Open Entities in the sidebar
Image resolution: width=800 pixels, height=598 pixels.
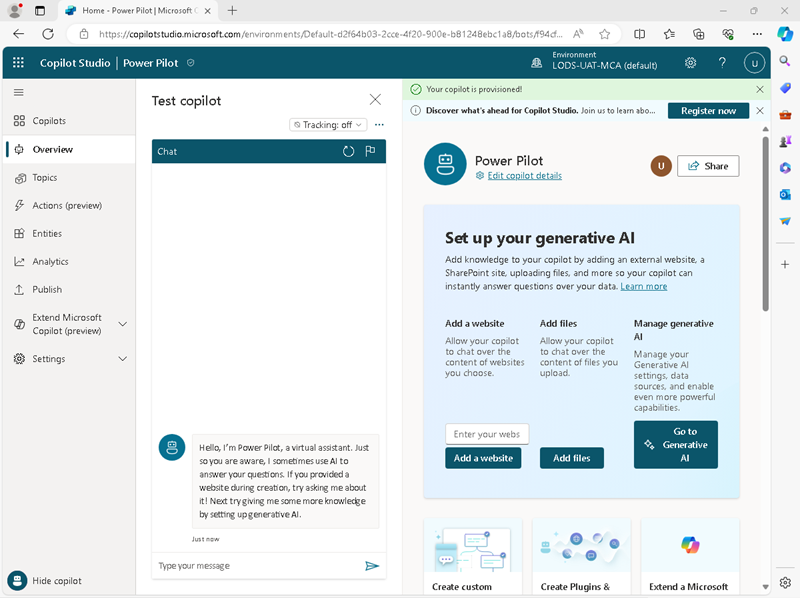click(x=69, y=234)
